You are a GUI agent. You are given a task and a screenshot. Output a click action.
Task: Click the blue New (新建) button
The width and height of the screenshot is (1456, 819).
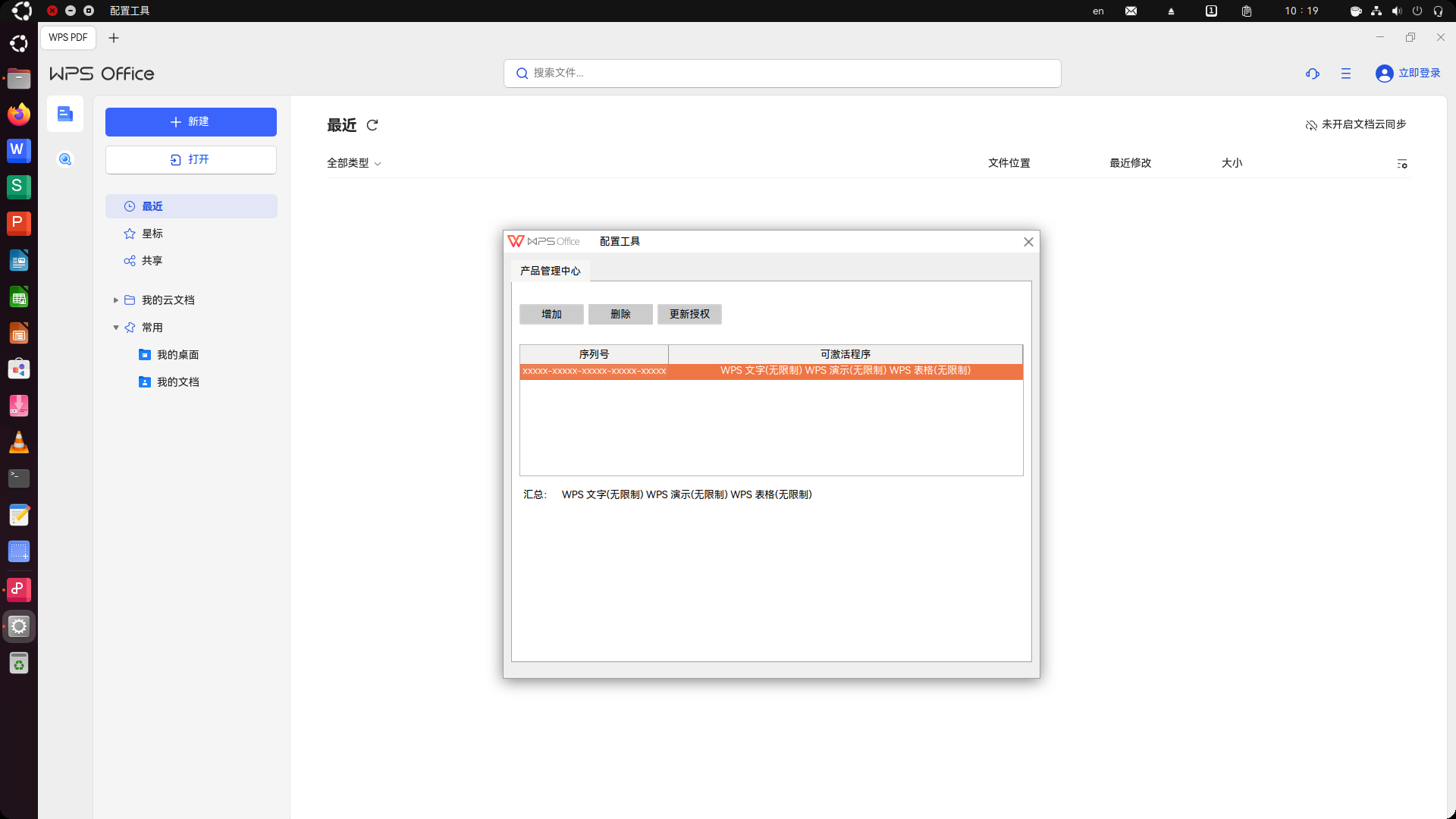click(191, 122)
